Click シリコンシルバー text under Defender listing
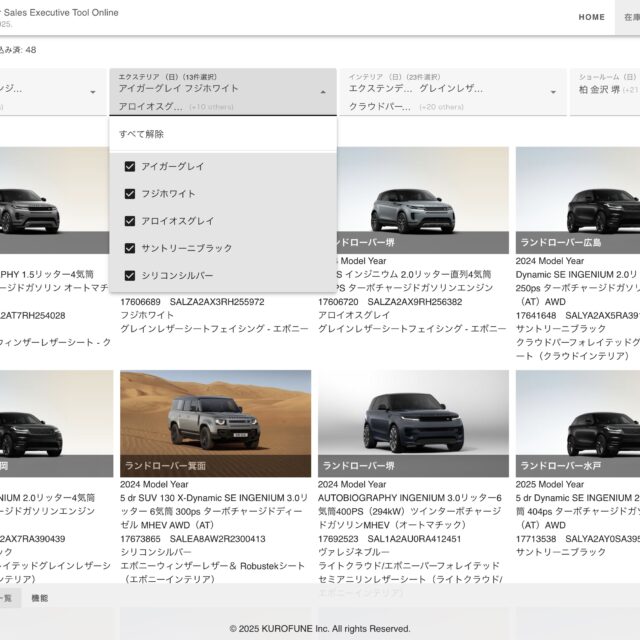The height and width of the screenshot is (640, 640). click(x=156, y=552)
